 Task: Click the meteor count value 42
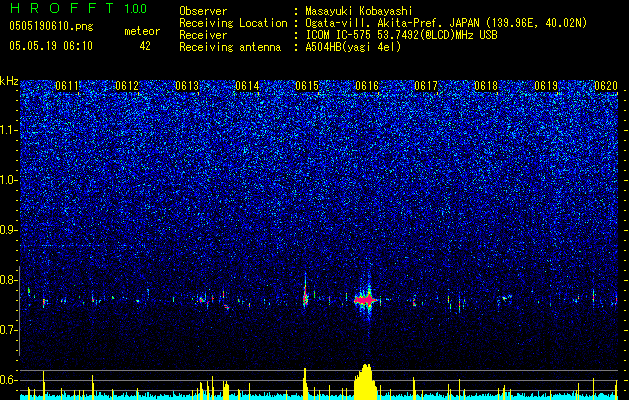(145, 46)
